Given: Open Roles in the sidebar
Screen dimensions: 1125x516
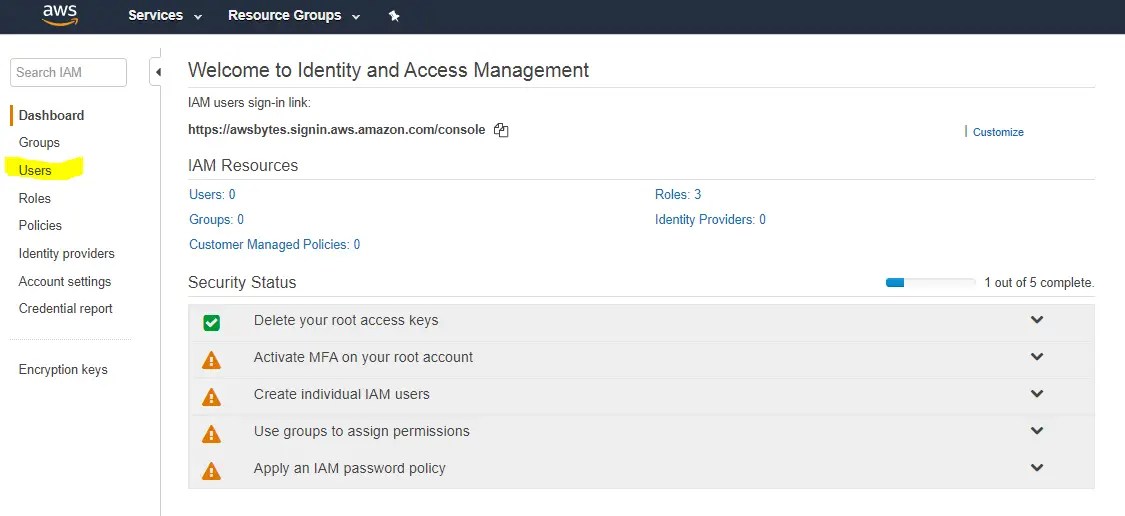Looking at the screenshot, I should click(34, 198).
